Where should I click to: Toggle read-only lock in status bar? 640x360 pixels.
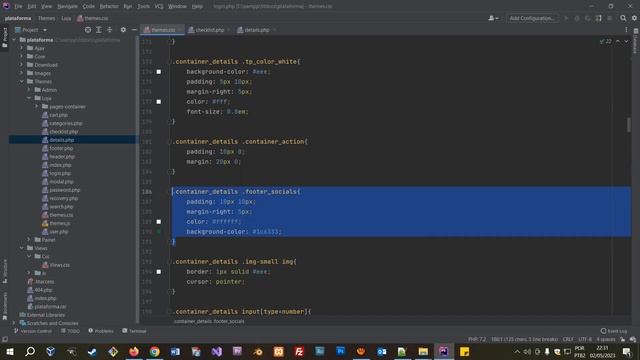tap(622, 339)
